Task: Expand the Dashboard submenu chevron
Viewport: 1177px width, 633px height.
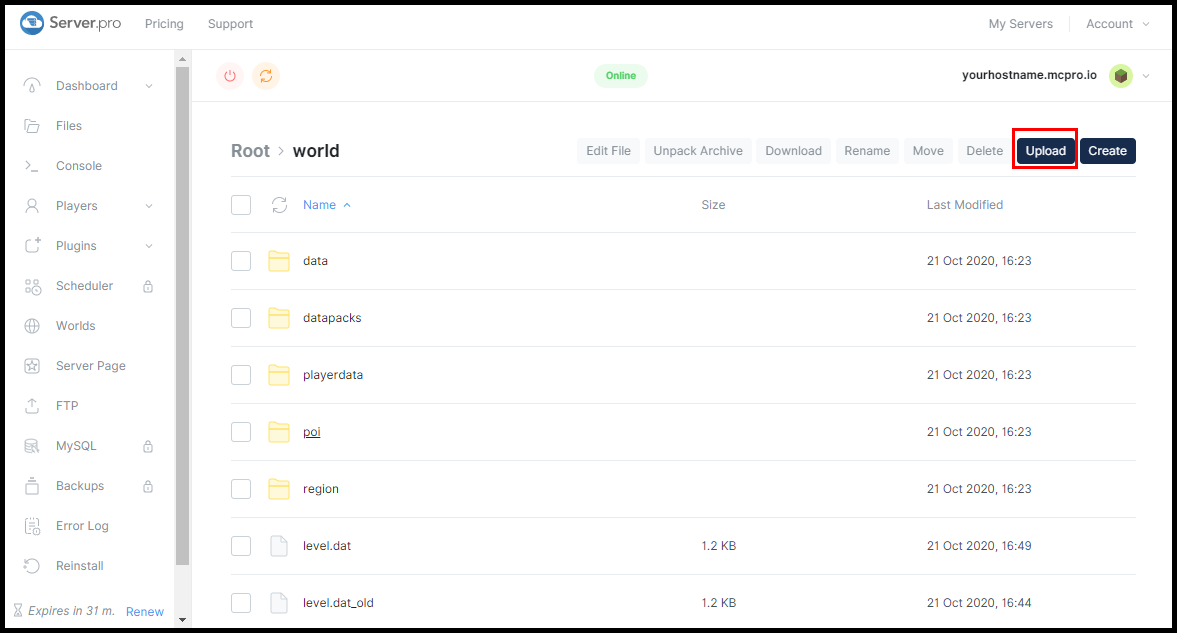Action: pos(149,86)
